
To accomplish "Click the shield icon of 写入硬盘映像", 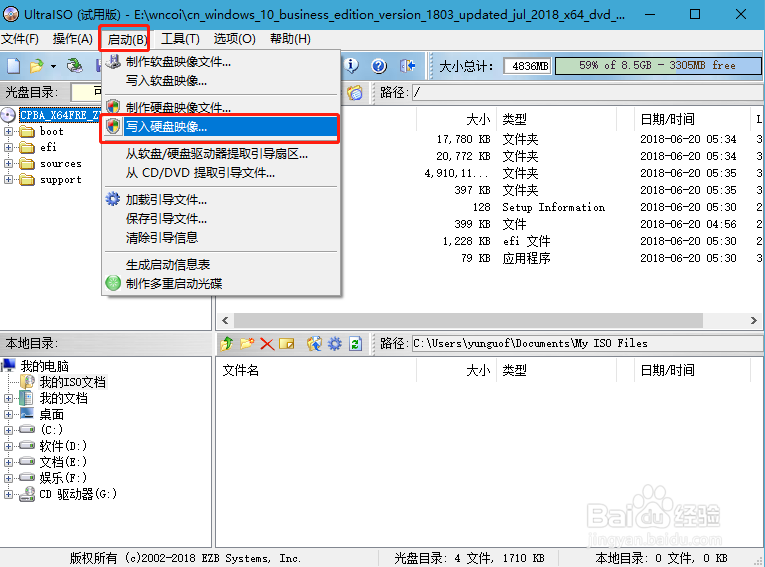I will [113, 126].
